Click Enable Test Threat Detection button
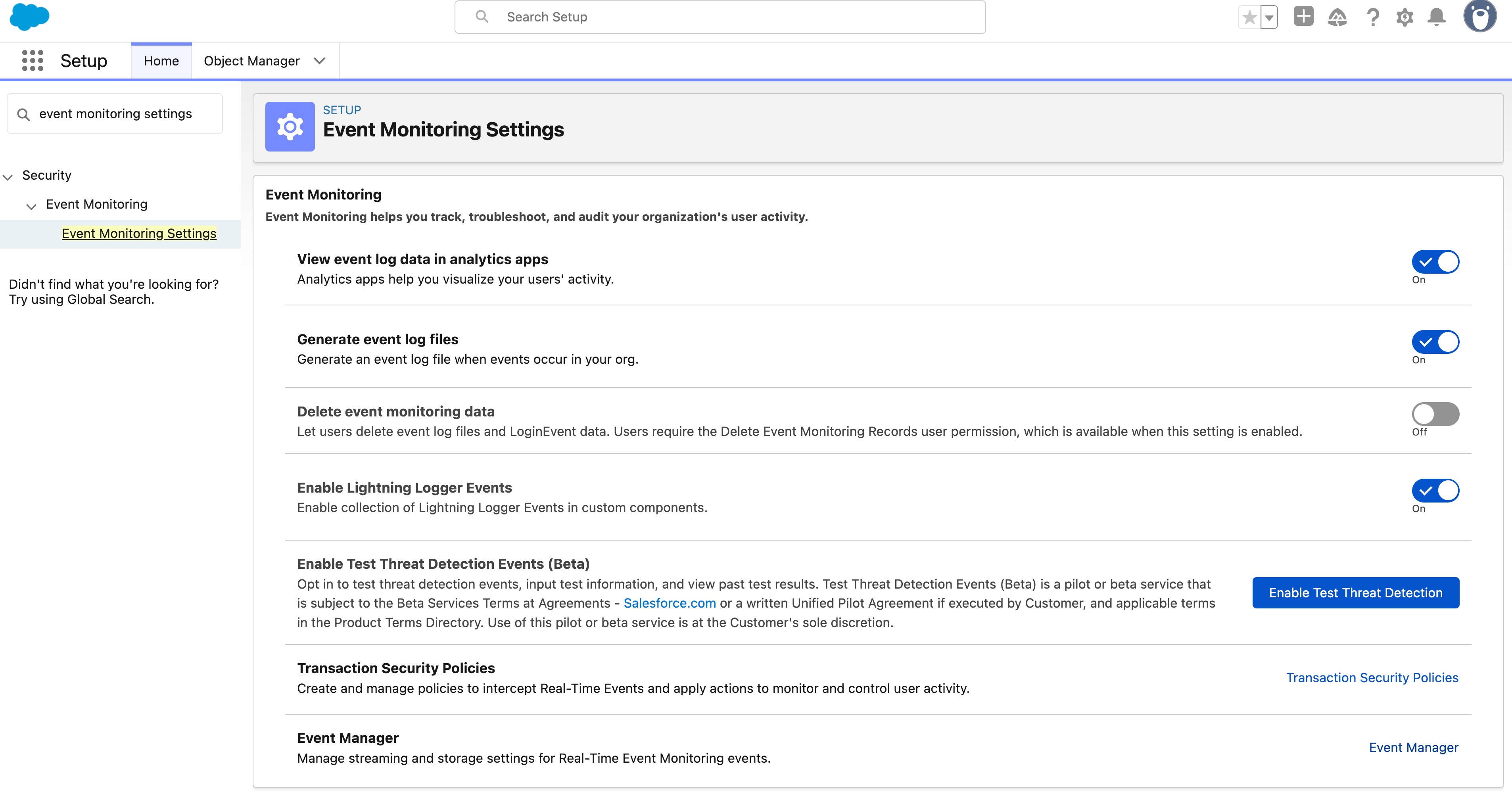Viewport: 1512px width, 798px height. [1355, 593]
